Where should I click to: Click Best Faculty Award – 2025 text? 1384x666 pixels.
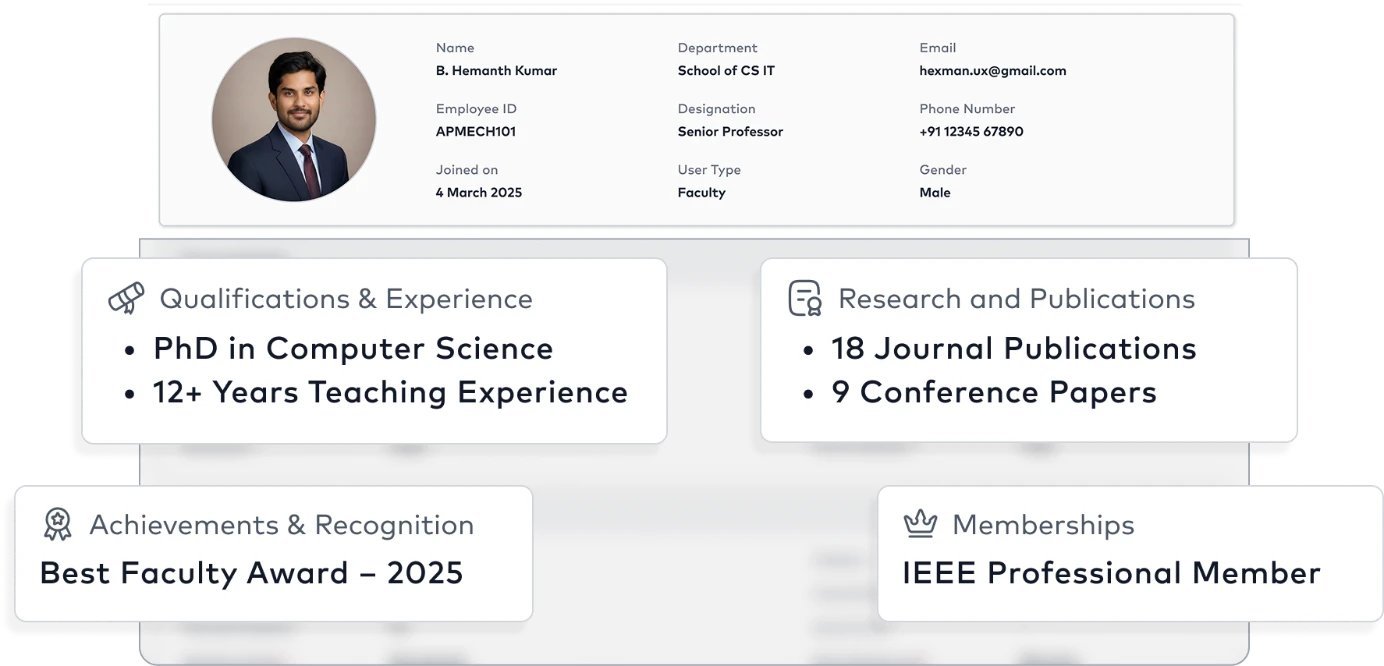pyautogui.click(x=252, y=574)
